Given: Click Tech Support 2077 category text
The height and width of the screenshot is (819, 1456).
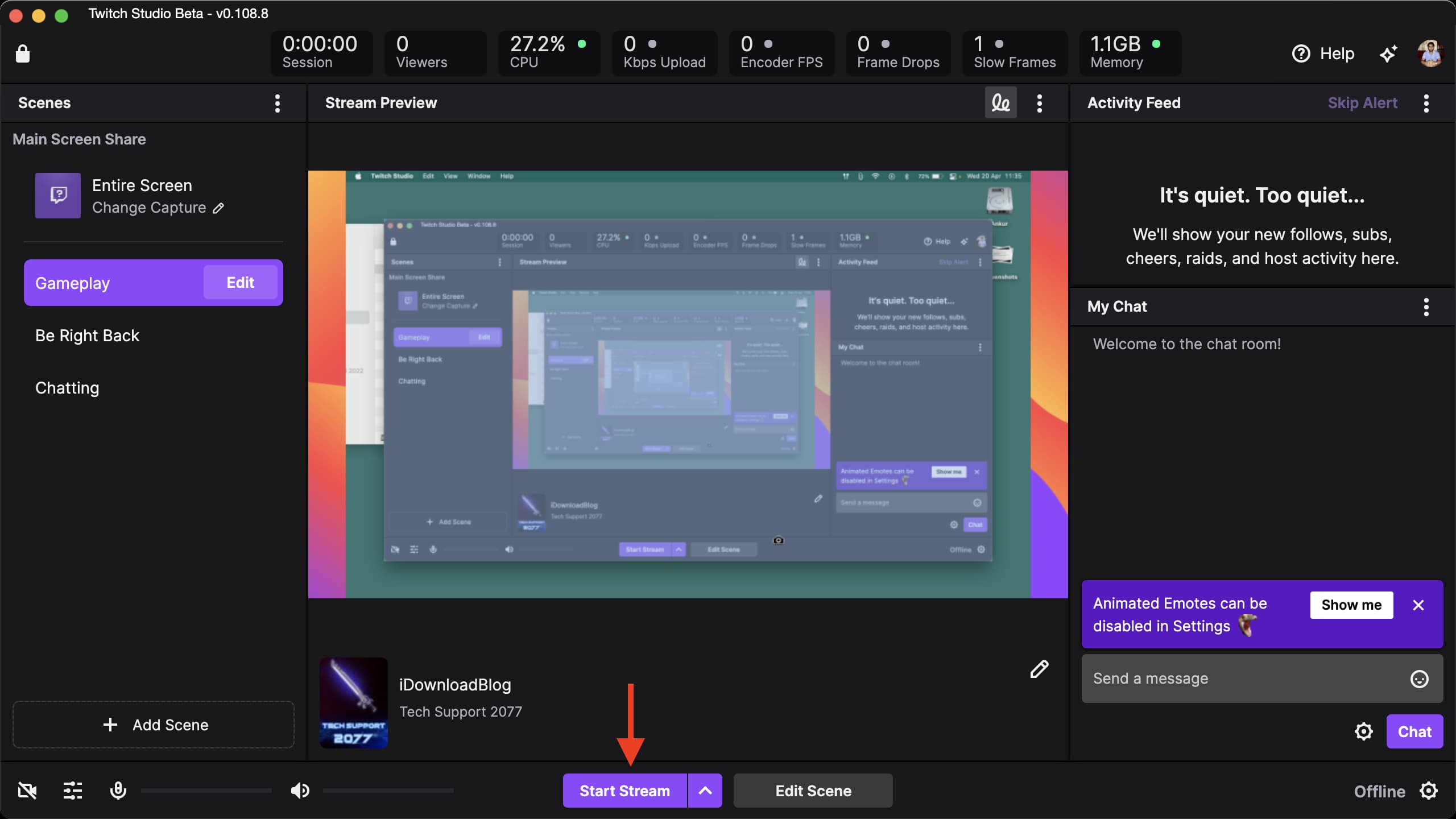Looking at the screenshot, I should tap(461, 712).
